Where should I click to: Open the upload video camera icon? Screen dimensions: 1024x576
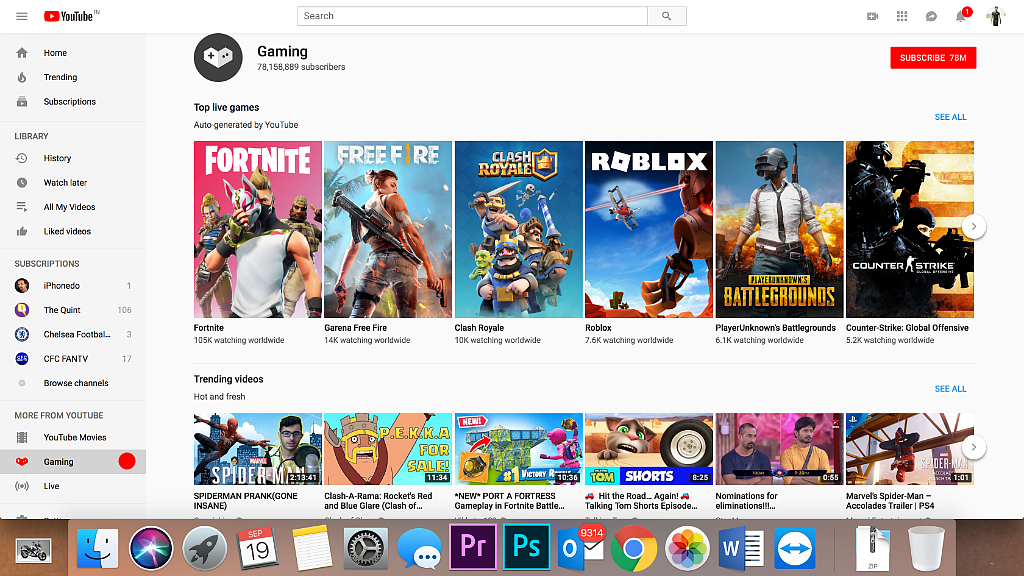point(872,16)
